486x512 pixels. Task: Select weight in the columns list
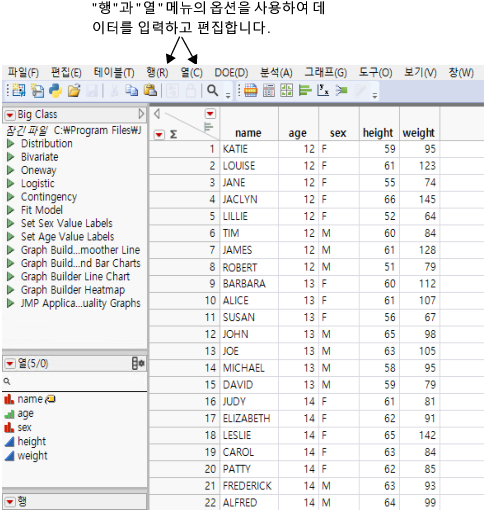click(x=32, y=456)
